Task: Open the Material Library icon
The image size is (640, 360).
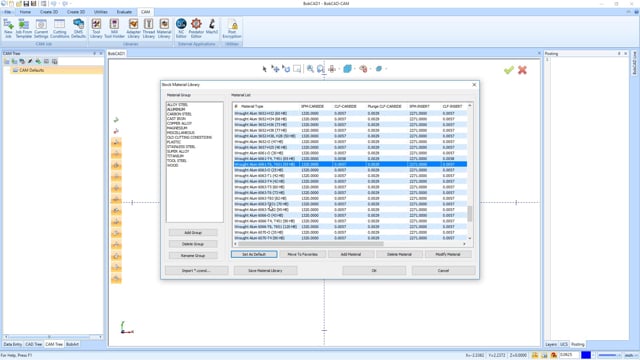Action: coord(164,28)
